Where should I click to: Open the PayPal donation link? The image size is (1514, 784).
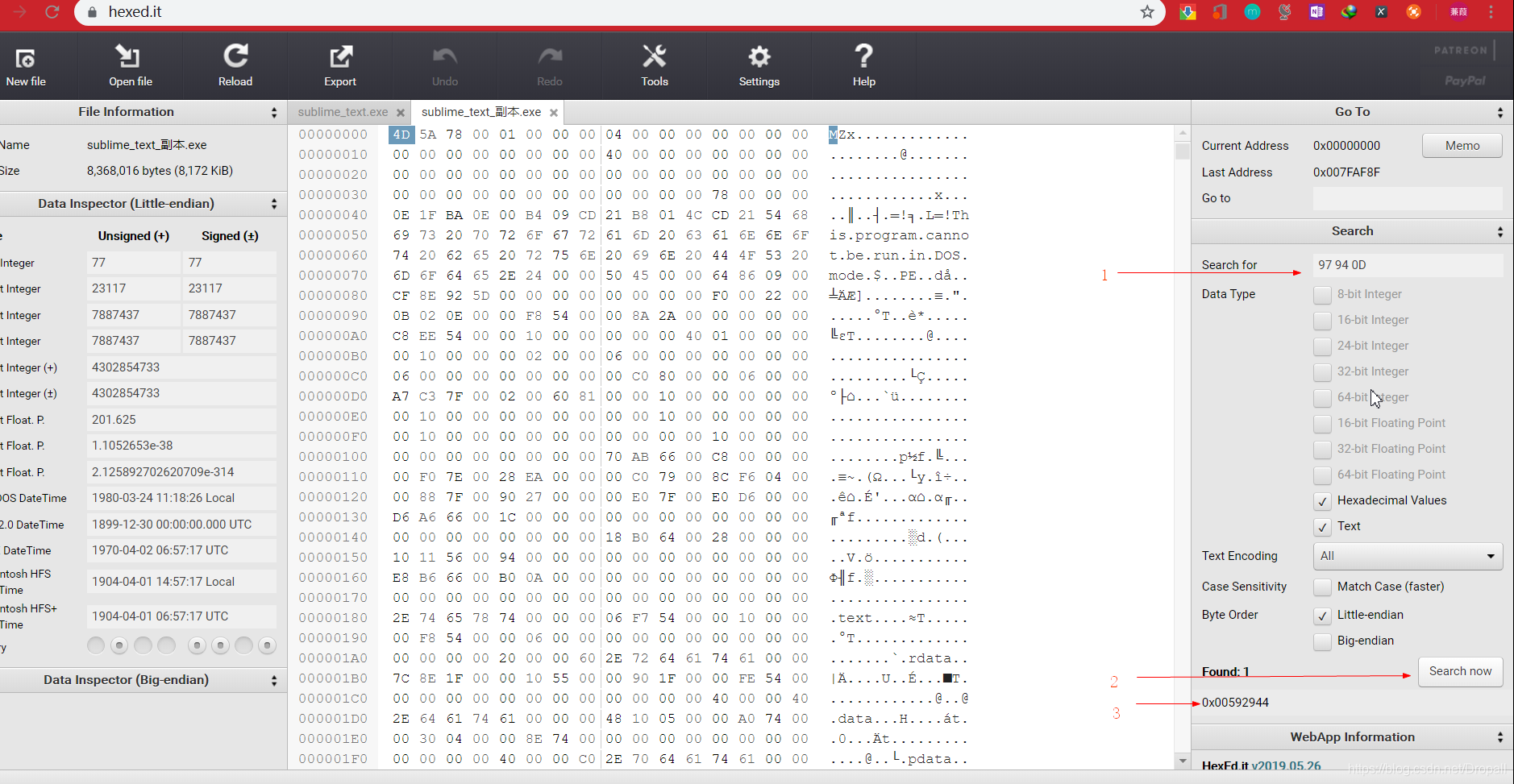coord(1464,81)
